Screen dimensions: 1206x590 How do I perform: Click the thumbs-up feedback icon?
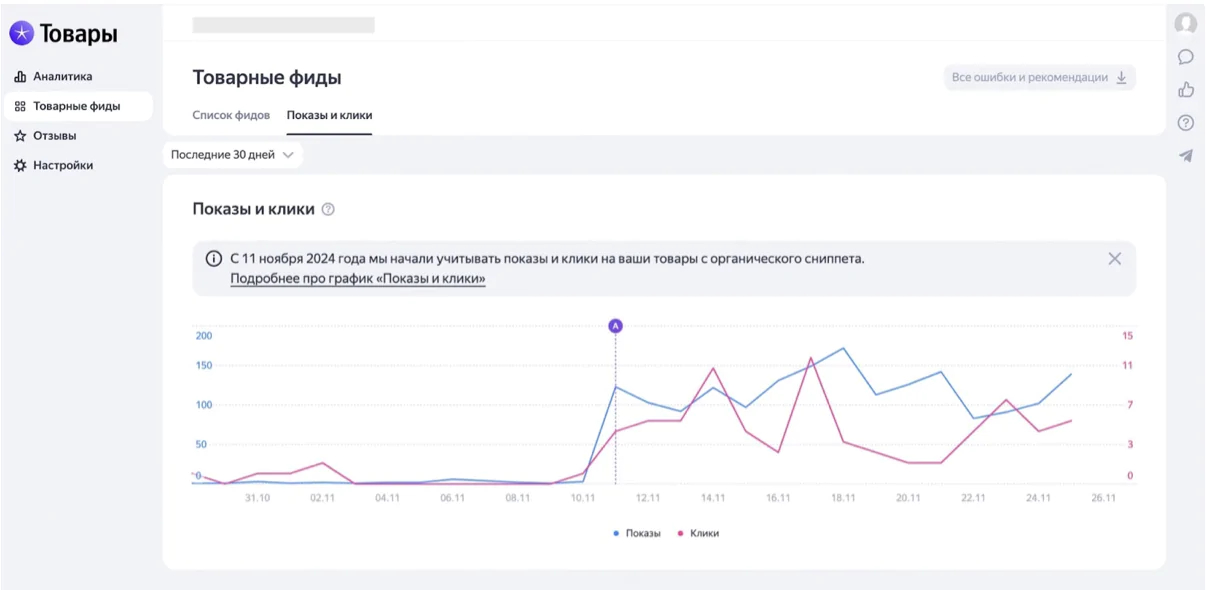point(1186,90)
